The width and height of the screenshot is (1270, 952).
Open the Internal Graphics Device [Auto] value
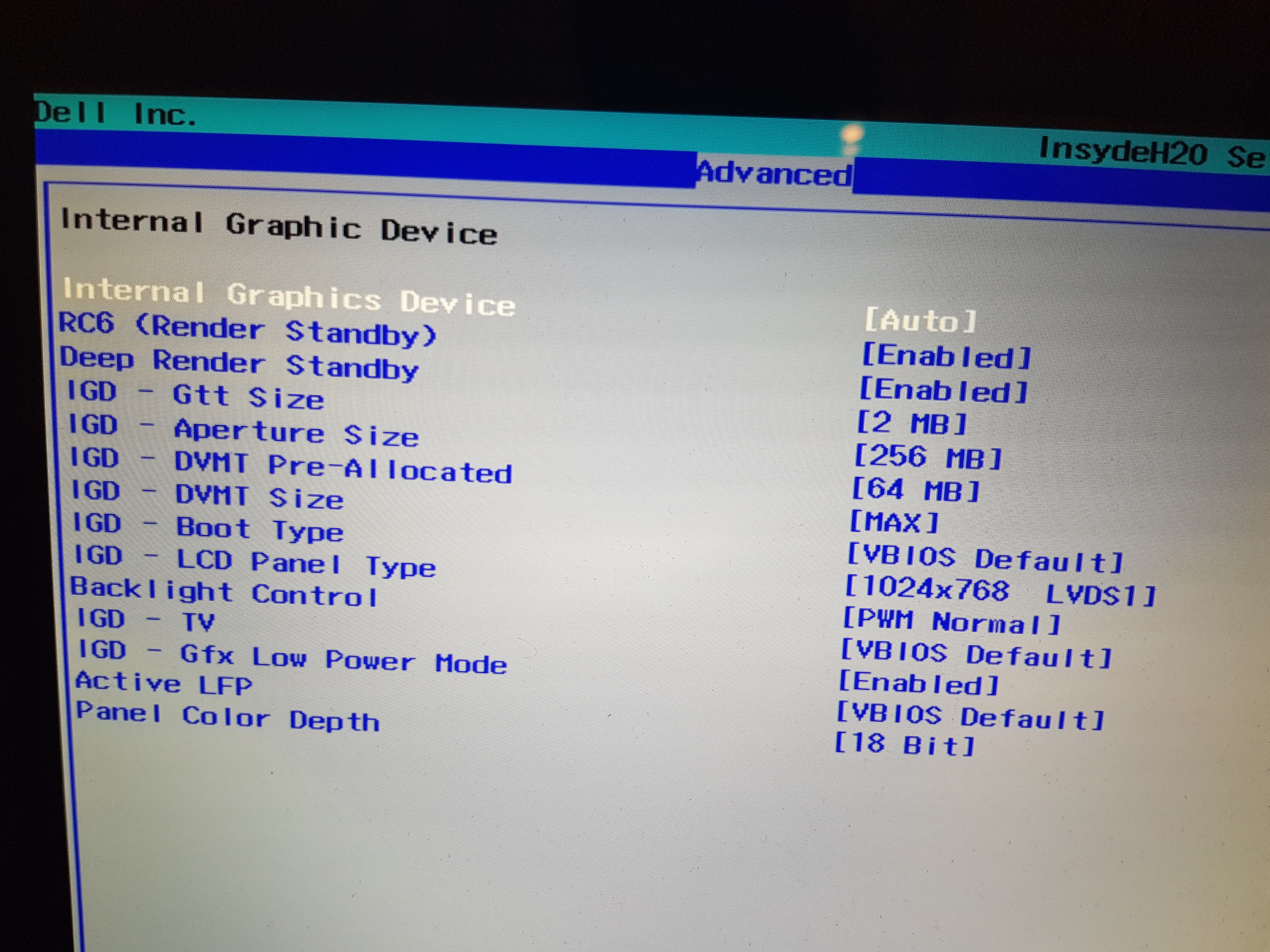point(920,321)
